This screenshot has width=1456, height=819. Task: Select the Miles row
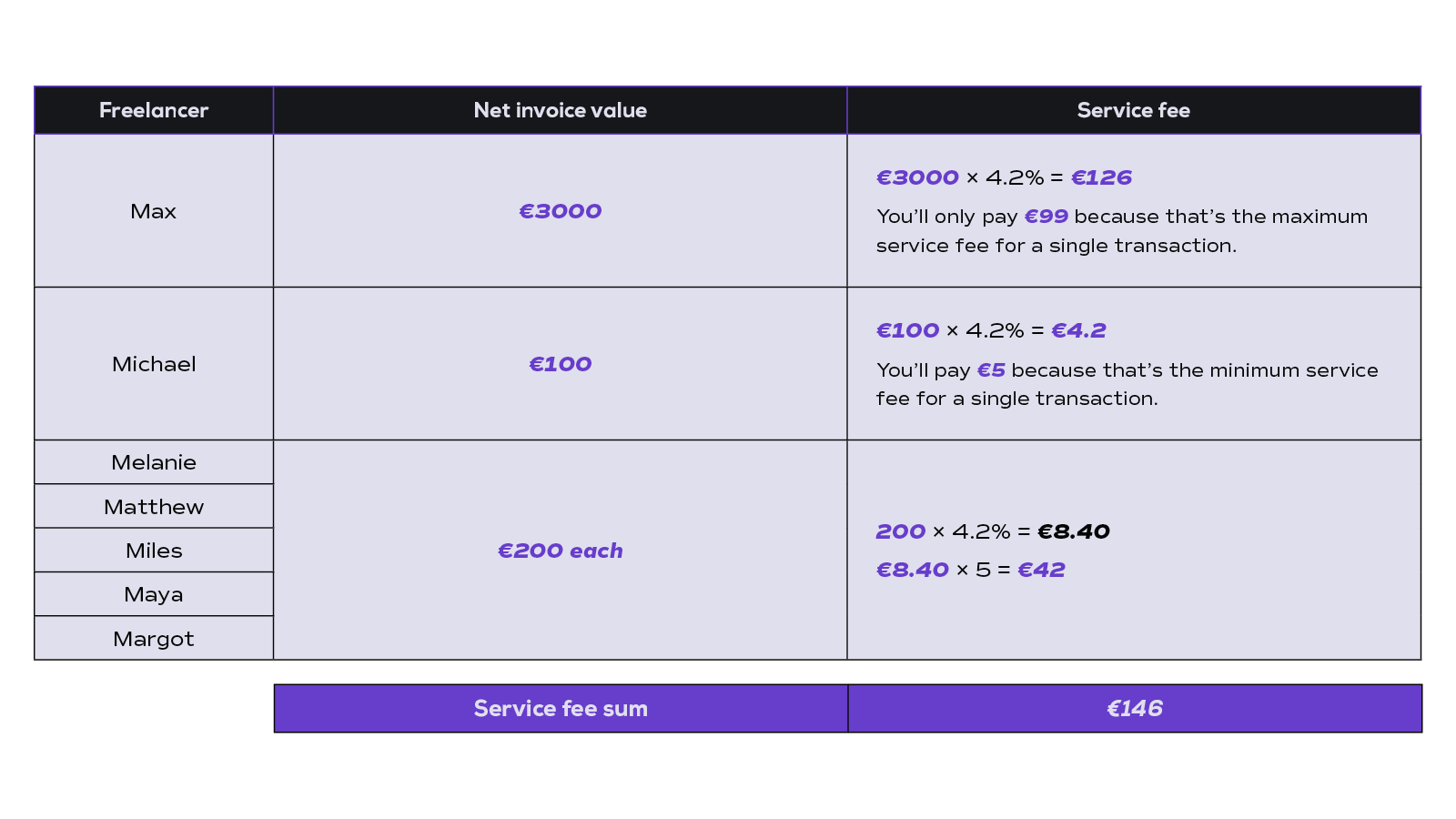pyautogui.click(x=154, y=551)
